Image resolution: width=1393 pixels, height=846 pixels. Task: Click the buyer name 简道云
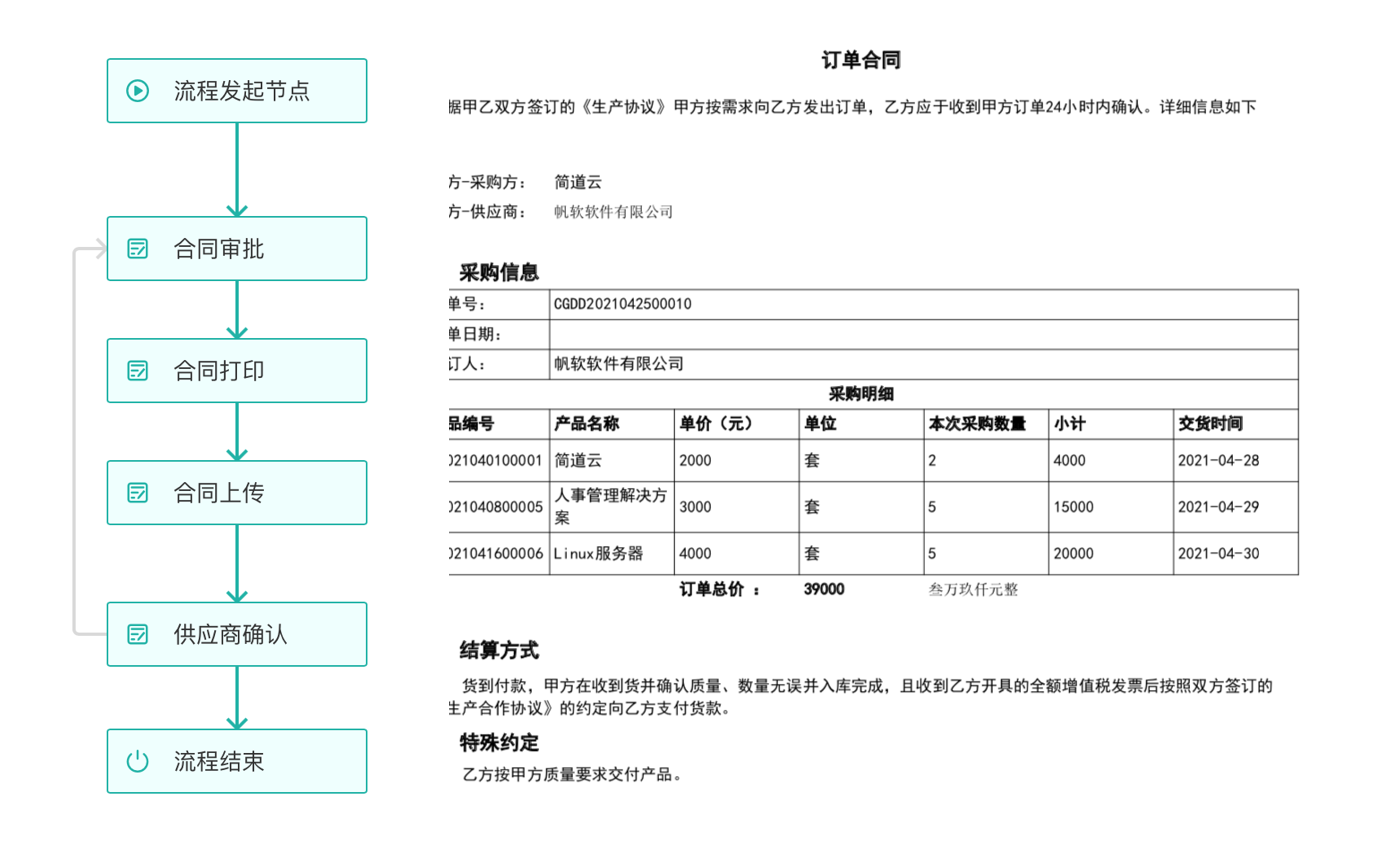click(578, 182)
